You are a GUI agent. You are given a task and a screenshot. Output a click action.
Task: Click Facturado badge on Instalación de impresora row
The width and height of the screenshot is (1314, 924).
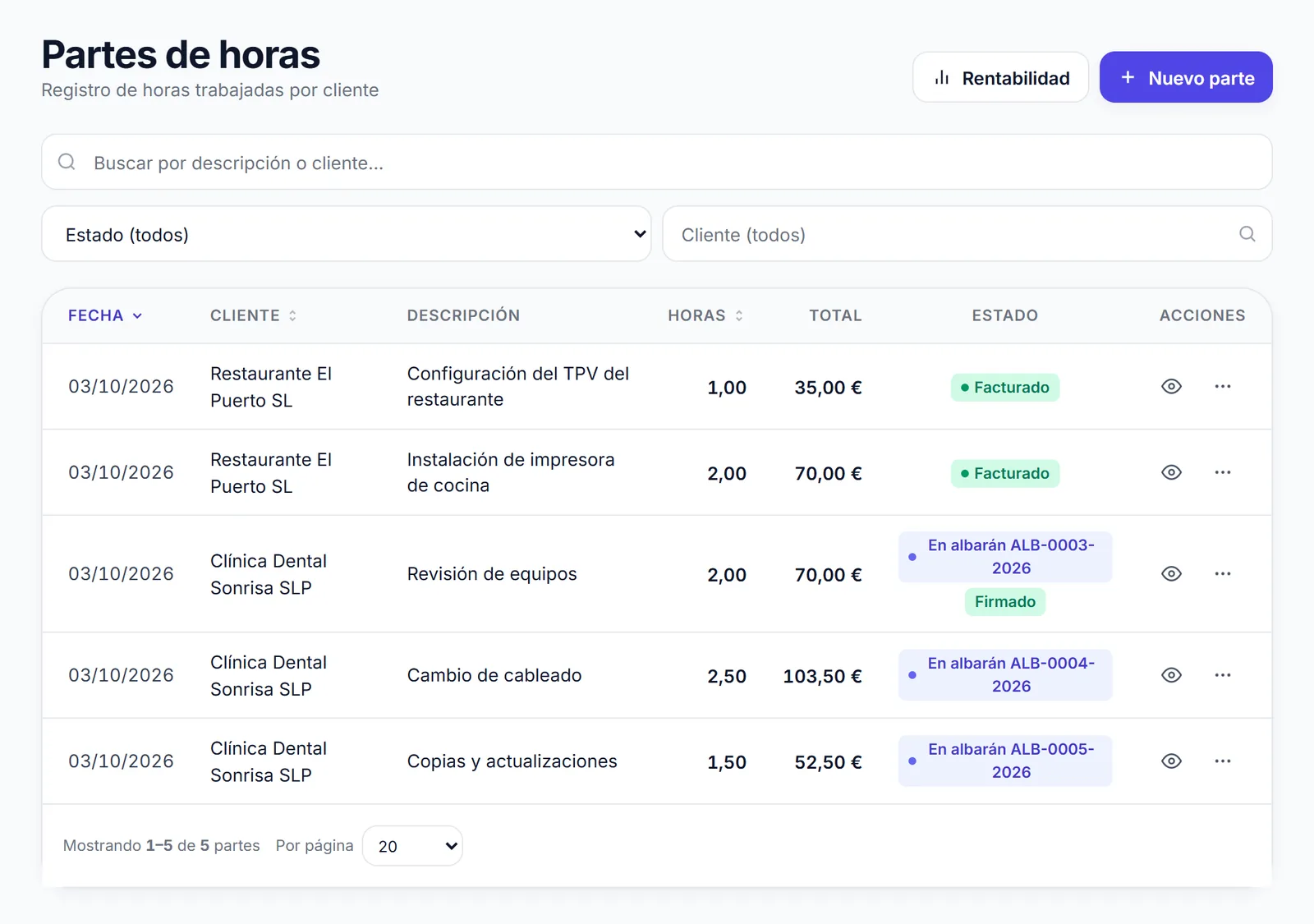click(1004, 473)
